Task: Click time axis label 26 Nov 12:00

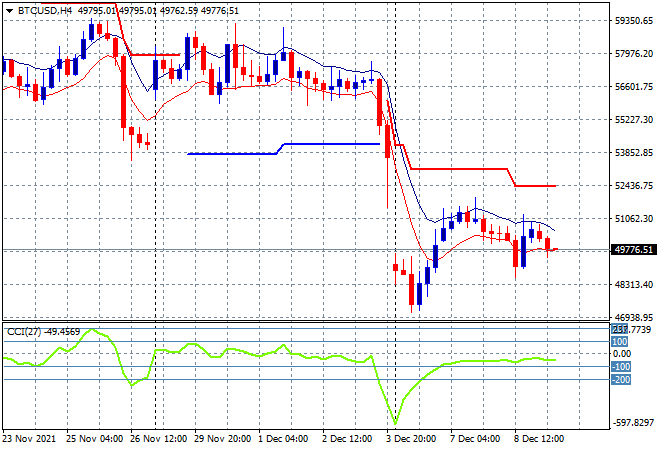Action: pos(159,438)
